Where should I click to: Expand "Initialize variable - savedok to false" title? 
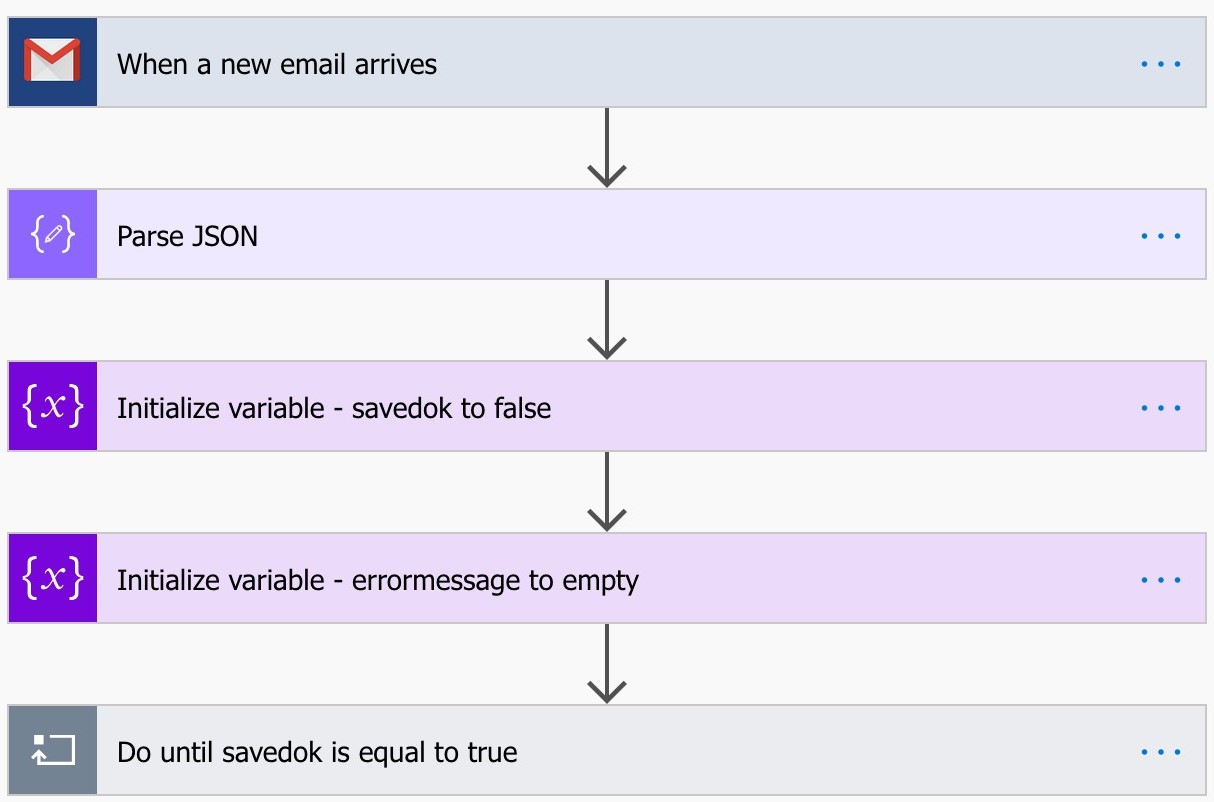334,408
